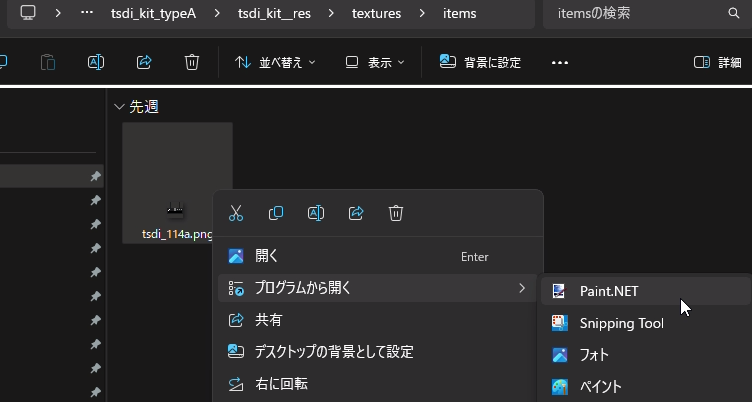
Task: Click 背景に設定 toolbar button
Action: [x=481, y=62]
